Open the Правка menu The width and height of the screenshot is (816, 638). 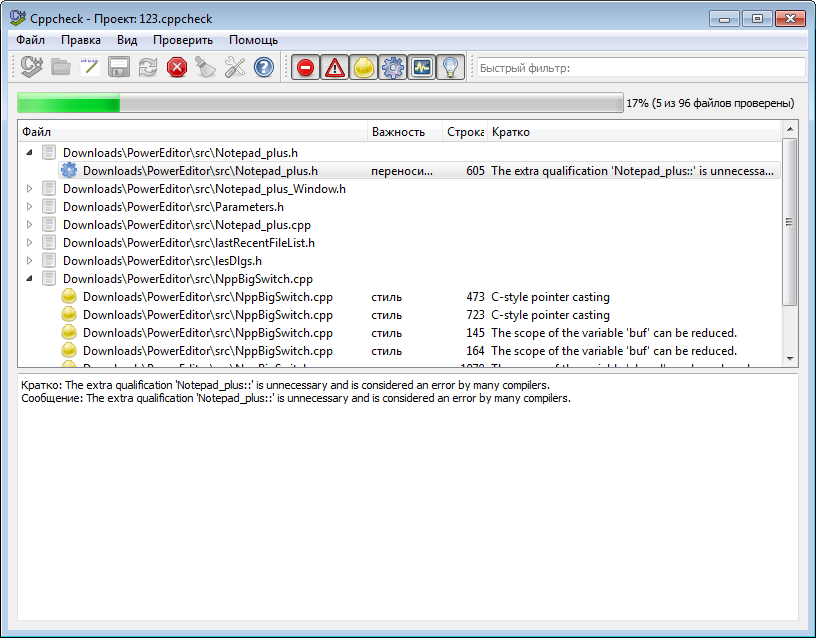(81, 40)
